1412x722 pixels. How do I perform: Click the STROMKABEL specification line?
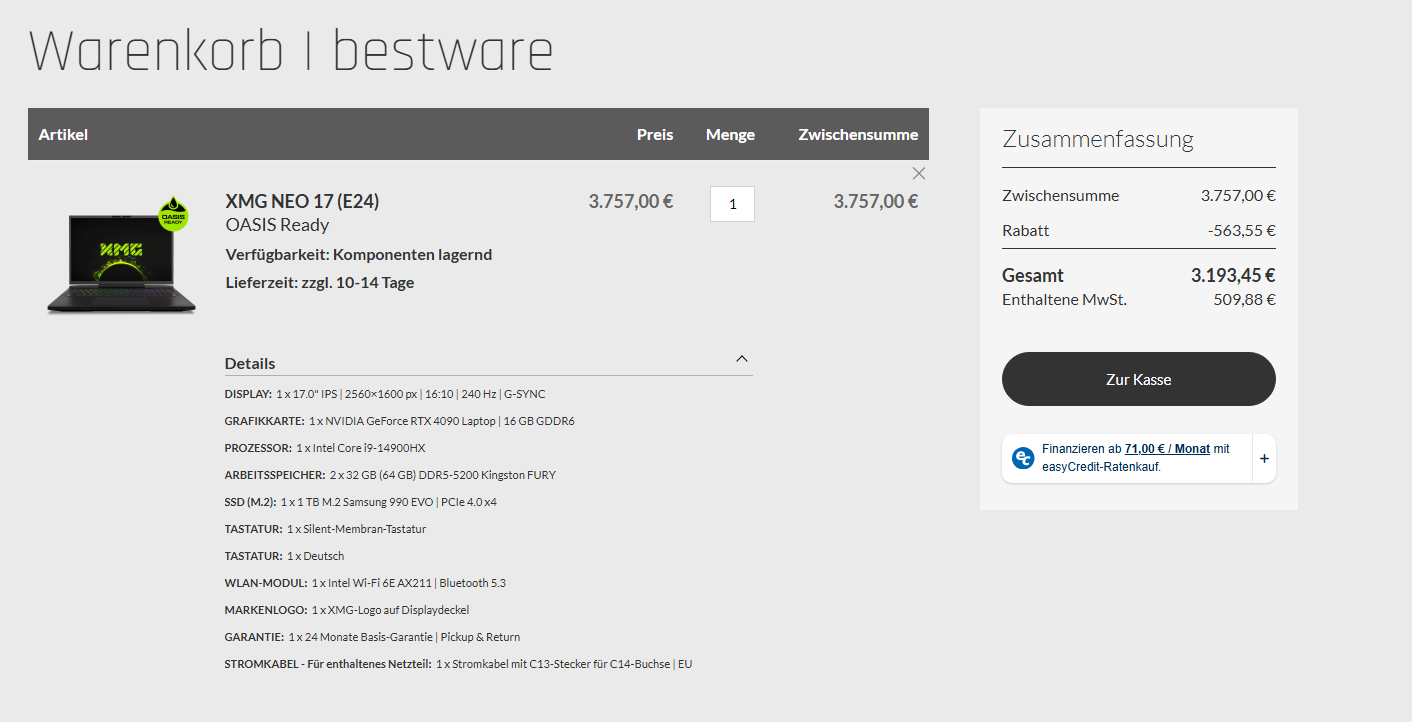pos(458,664)
